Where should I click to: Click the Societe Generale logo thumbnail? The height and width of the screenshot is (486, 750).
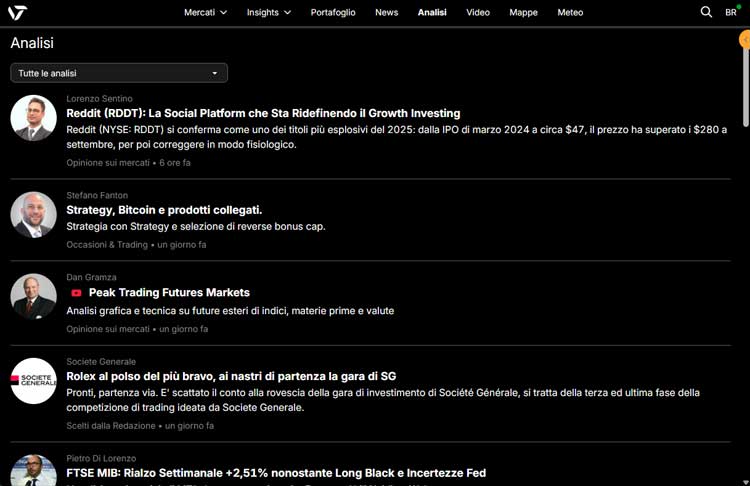pos(33,380)
